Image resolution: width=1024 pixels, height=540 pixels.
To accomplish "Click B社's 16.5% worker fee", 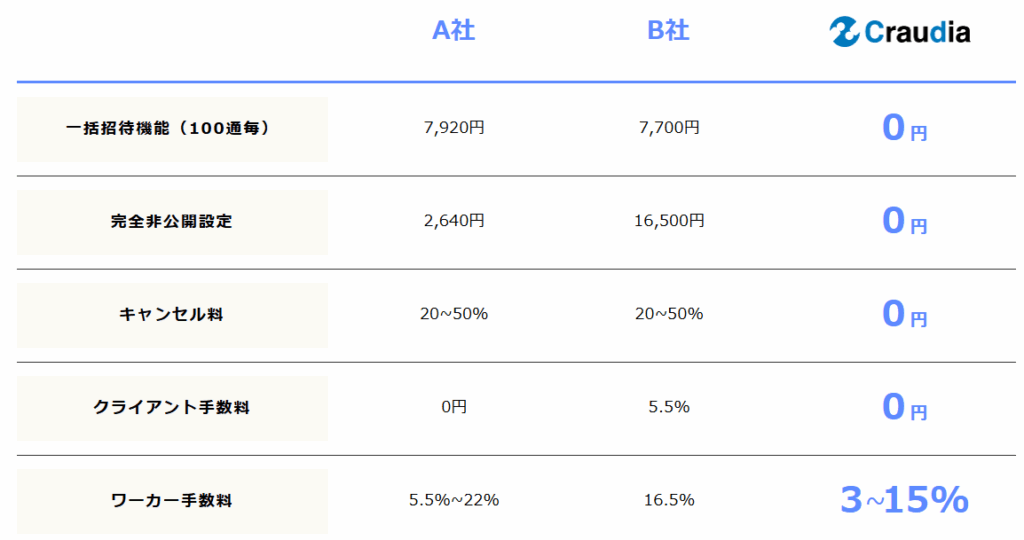I will (x=669, y=500).
